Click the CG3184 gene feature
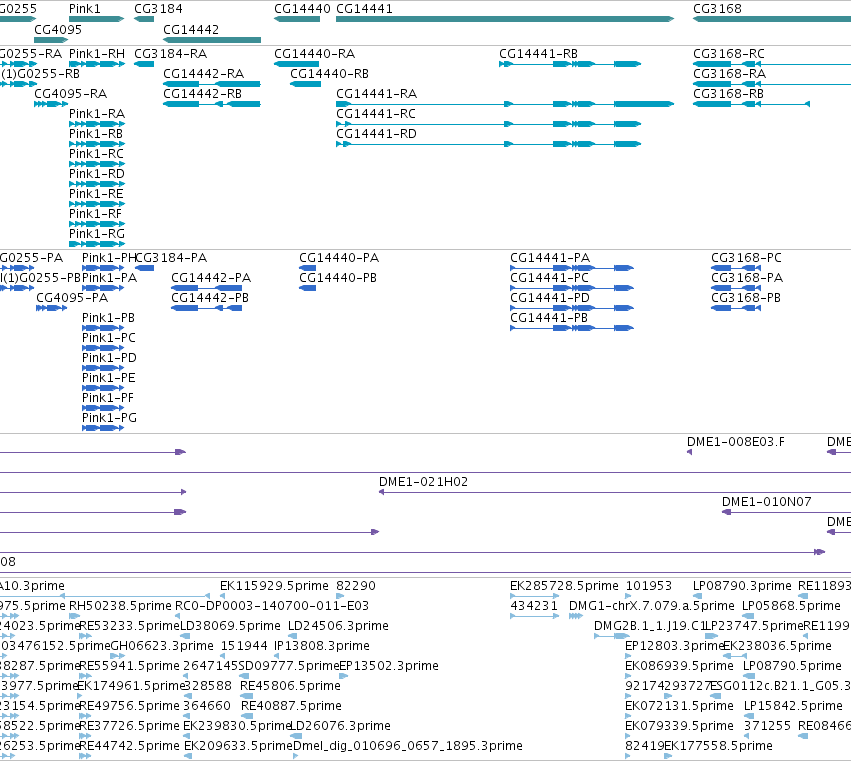Image resolution: width=851 pixels, height=761 pixels. [x=144, y=19]
